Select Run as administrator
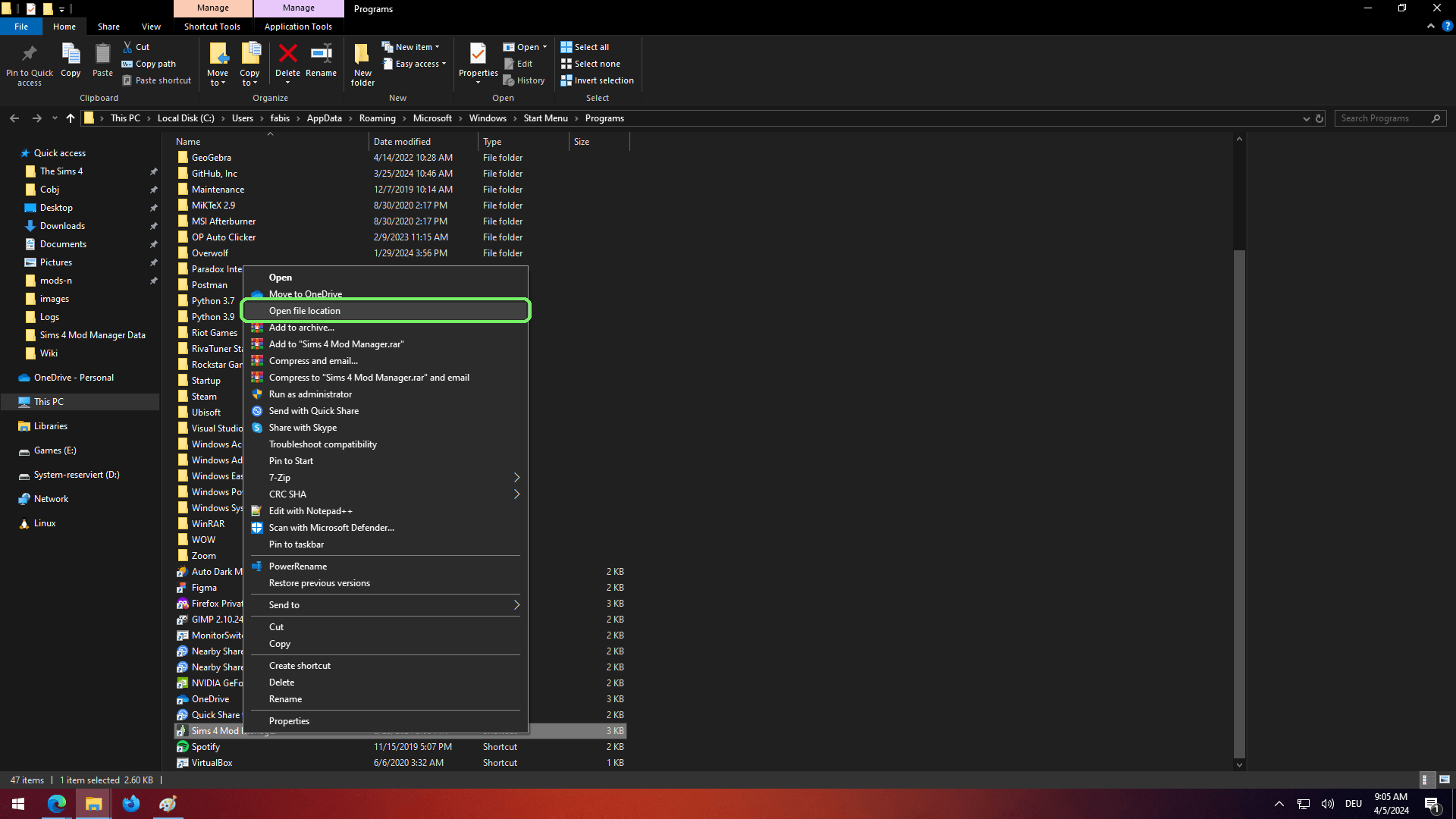The height and width of the screenshot is (819, 1456). (385, 394)
